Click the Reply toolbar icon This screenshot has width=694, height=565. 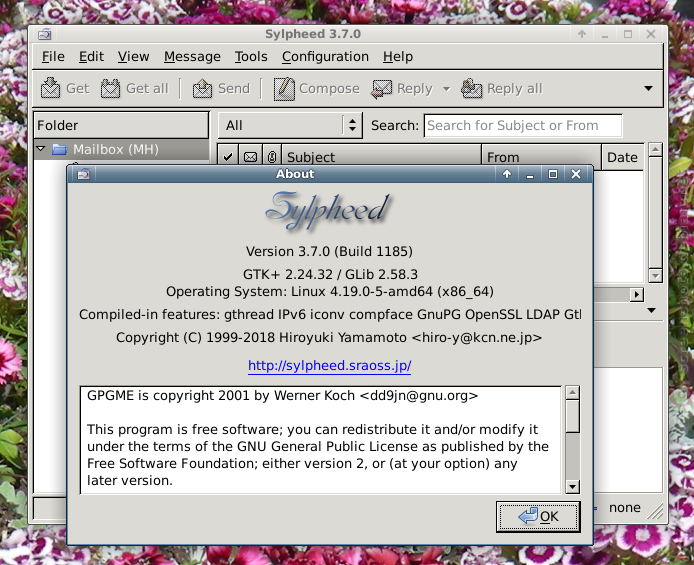click(x=382, y=88)
